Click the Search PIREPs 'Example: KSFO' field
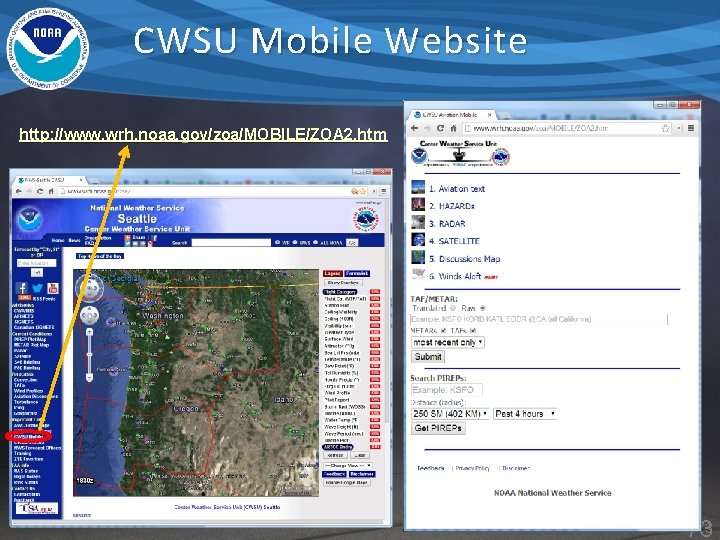The image size is (720, 540). tap(446, 390)
